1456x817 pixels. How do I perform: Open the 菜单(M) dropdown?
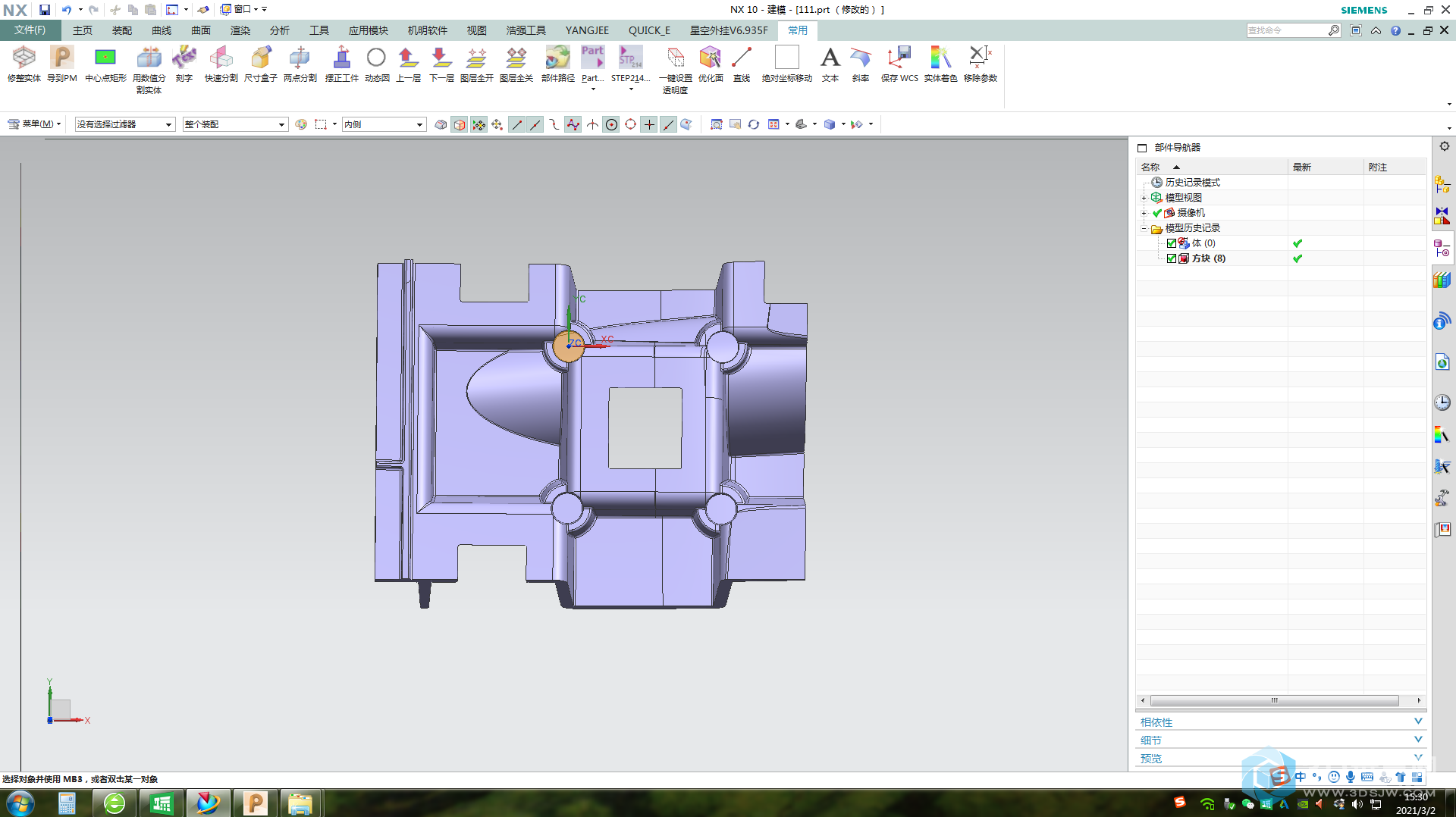click(x=34, y=124)
